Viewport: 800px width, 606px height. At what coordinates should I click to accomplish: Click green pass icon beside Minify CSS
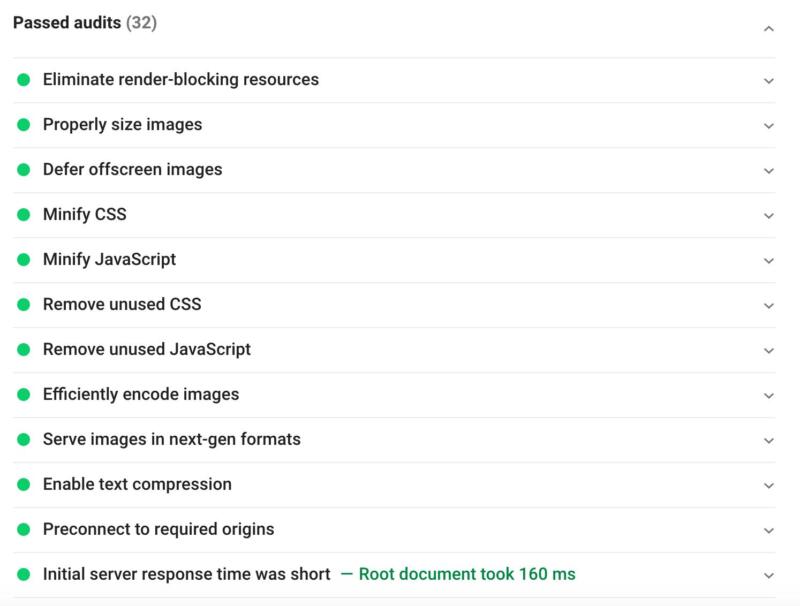[x=24, y=215]
